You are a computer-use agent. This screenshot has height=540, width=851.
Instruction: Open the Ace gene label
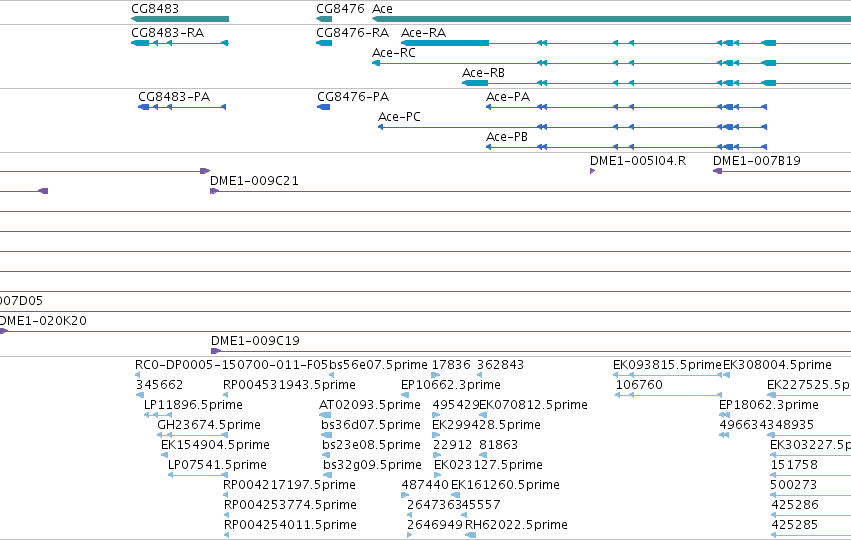[382, 9]
